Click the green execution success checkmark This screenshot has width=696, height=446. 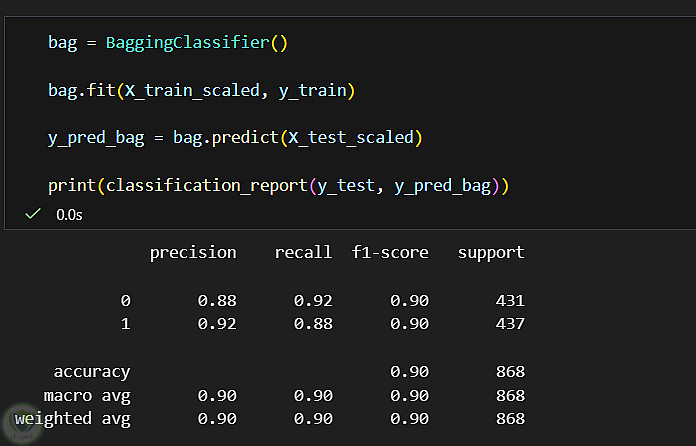[x=33, y=214]
